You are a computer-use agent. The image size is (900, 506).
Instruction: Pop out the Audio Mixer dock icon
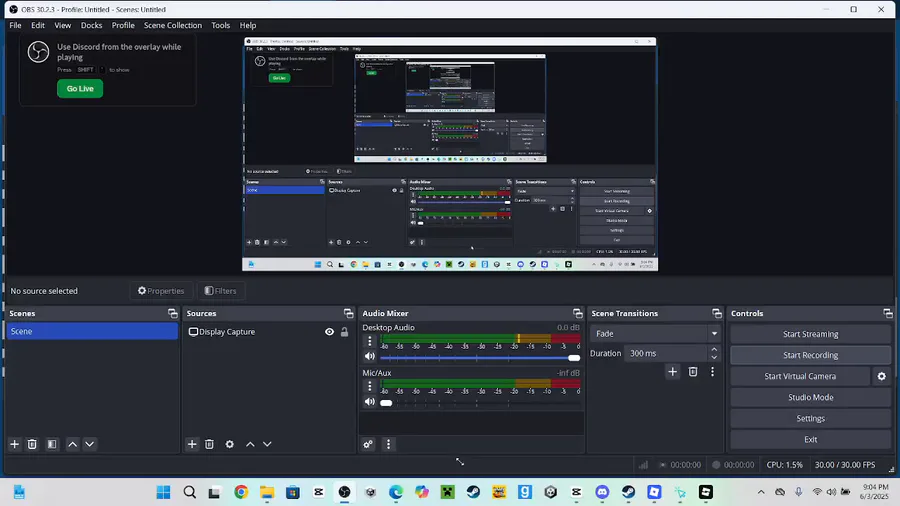(577, 313)
